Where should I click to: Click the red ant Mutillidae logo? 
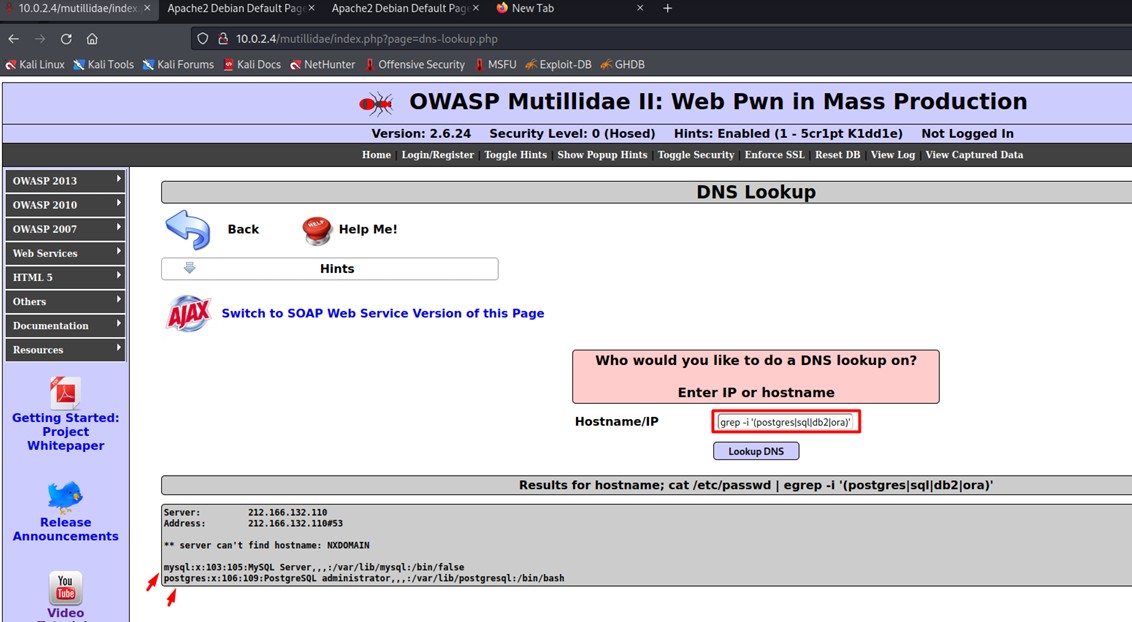coord(376,104)
